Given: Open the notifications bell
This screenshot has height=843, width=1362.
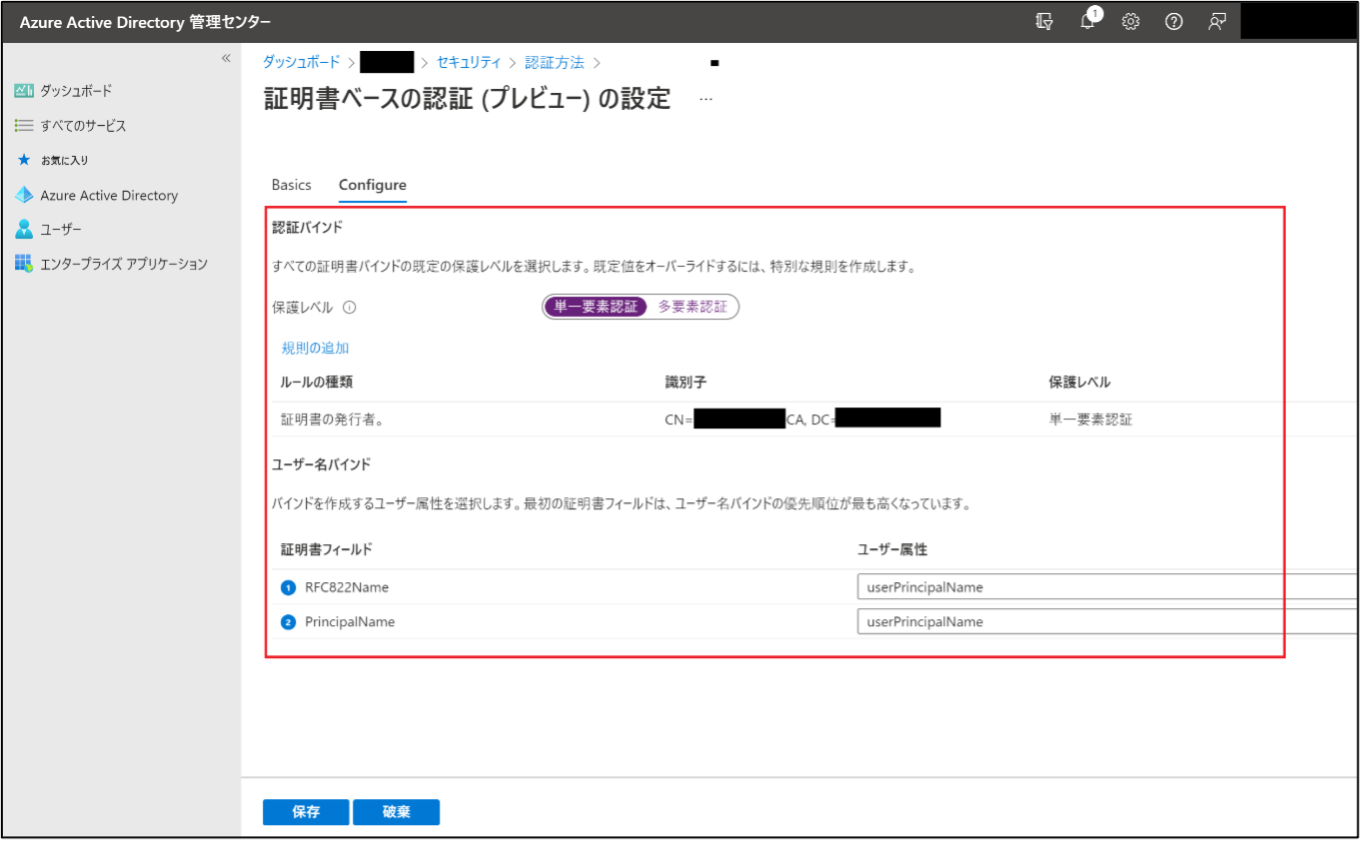Looking at the screenshot, I should pos(1088,22).
